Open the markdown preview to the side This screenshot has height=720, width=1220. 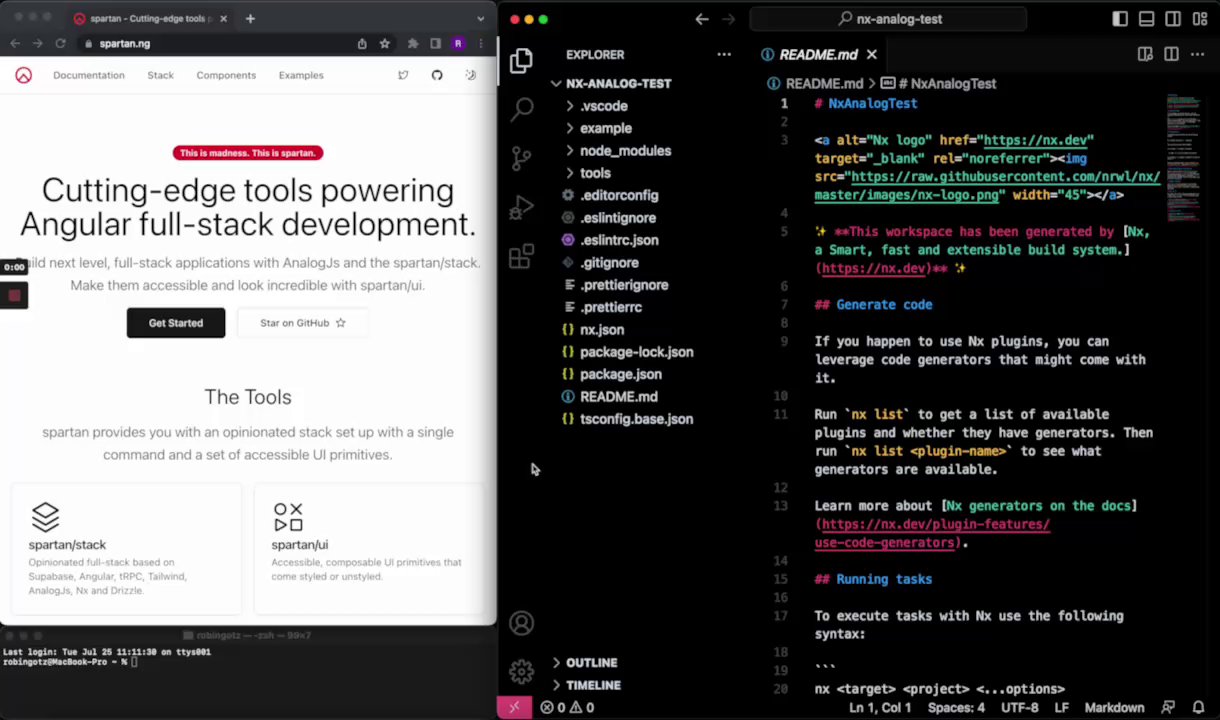[1145, 54]
